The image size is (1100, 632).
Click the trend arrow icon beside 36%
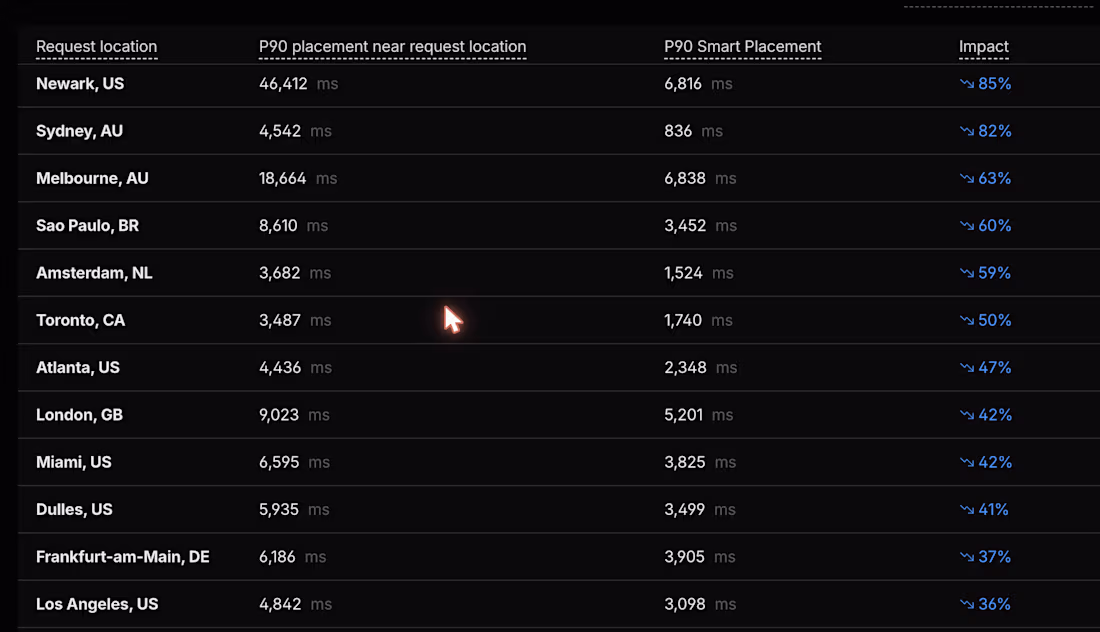[967, 604]
